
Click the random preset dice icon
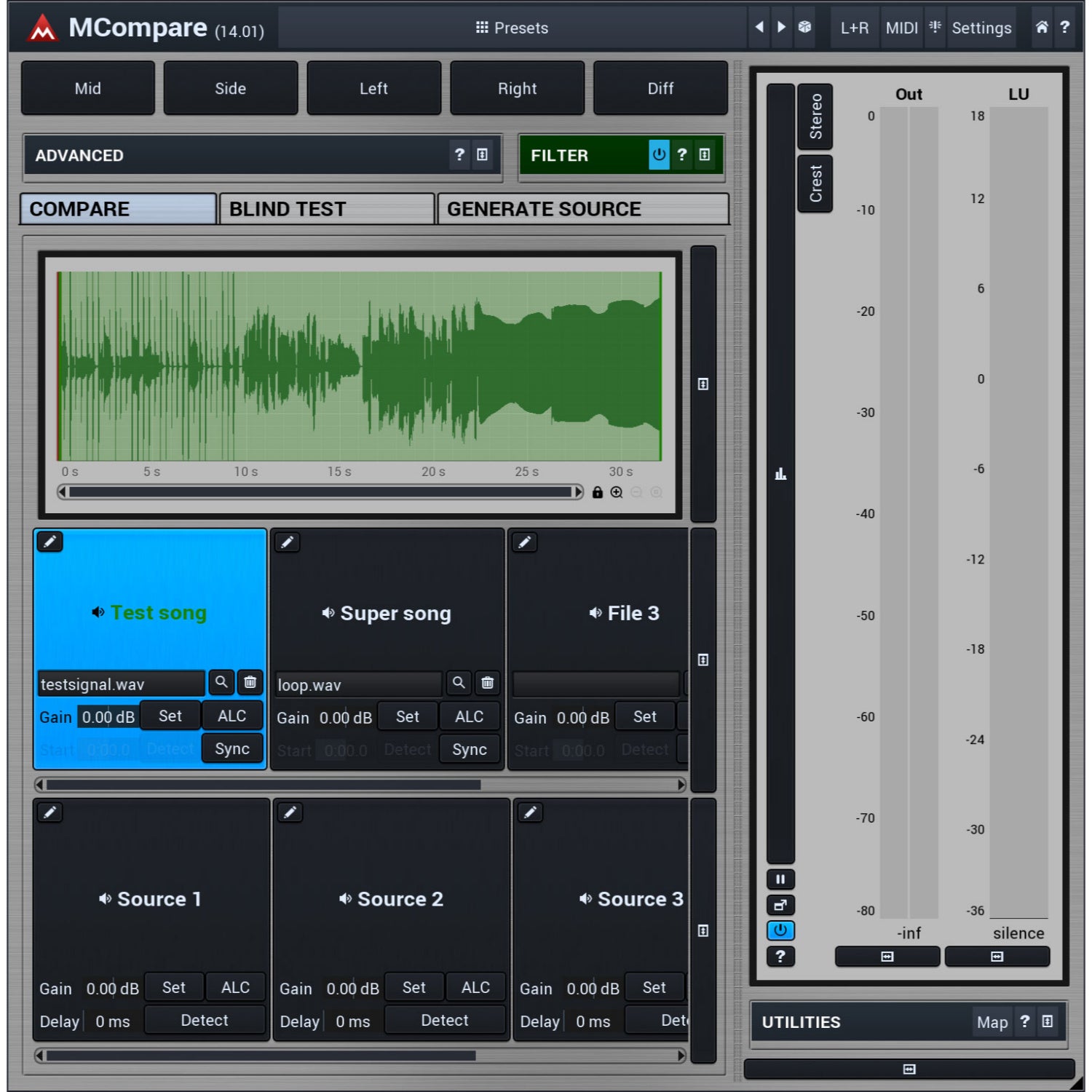[804, 27]
